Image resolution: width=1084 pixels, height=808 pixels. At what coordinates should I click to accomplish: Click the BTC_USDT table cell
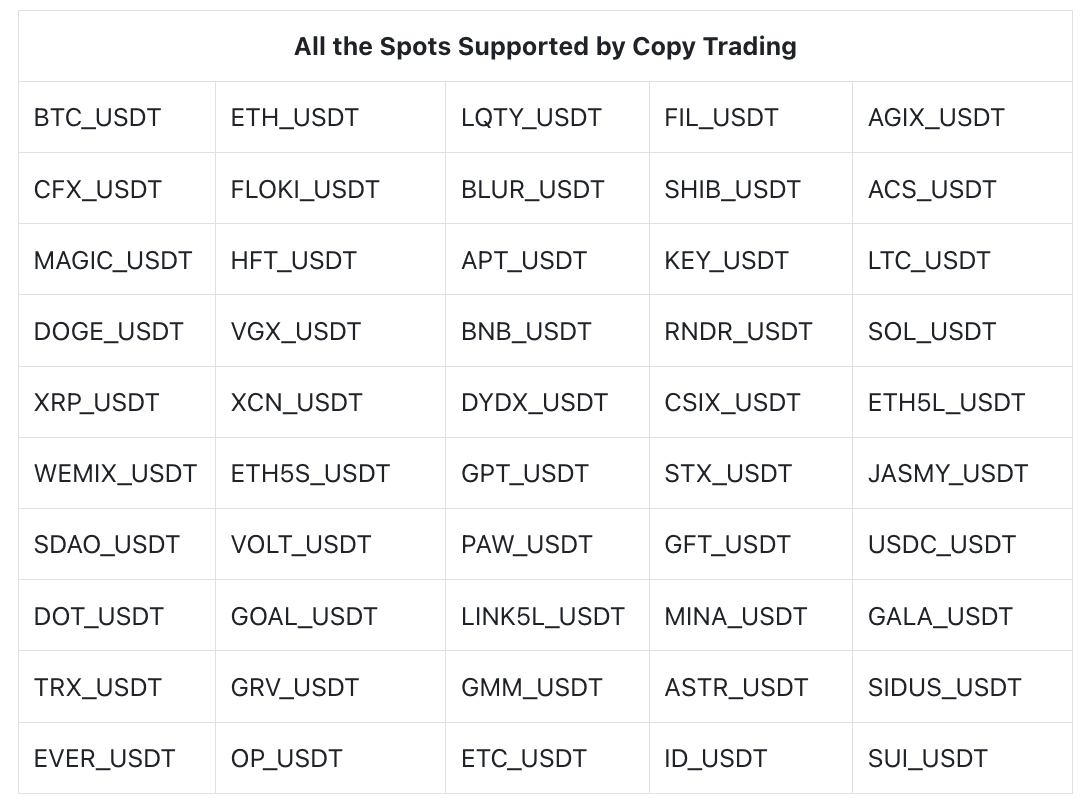97,118
